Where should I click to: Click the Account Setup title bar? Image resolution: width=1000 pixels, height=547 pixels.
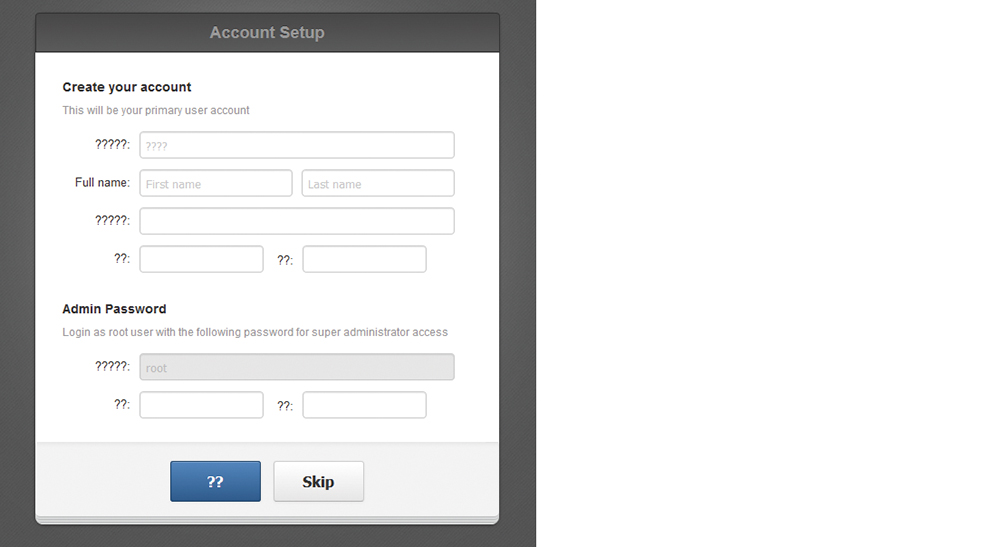(267, 33)
